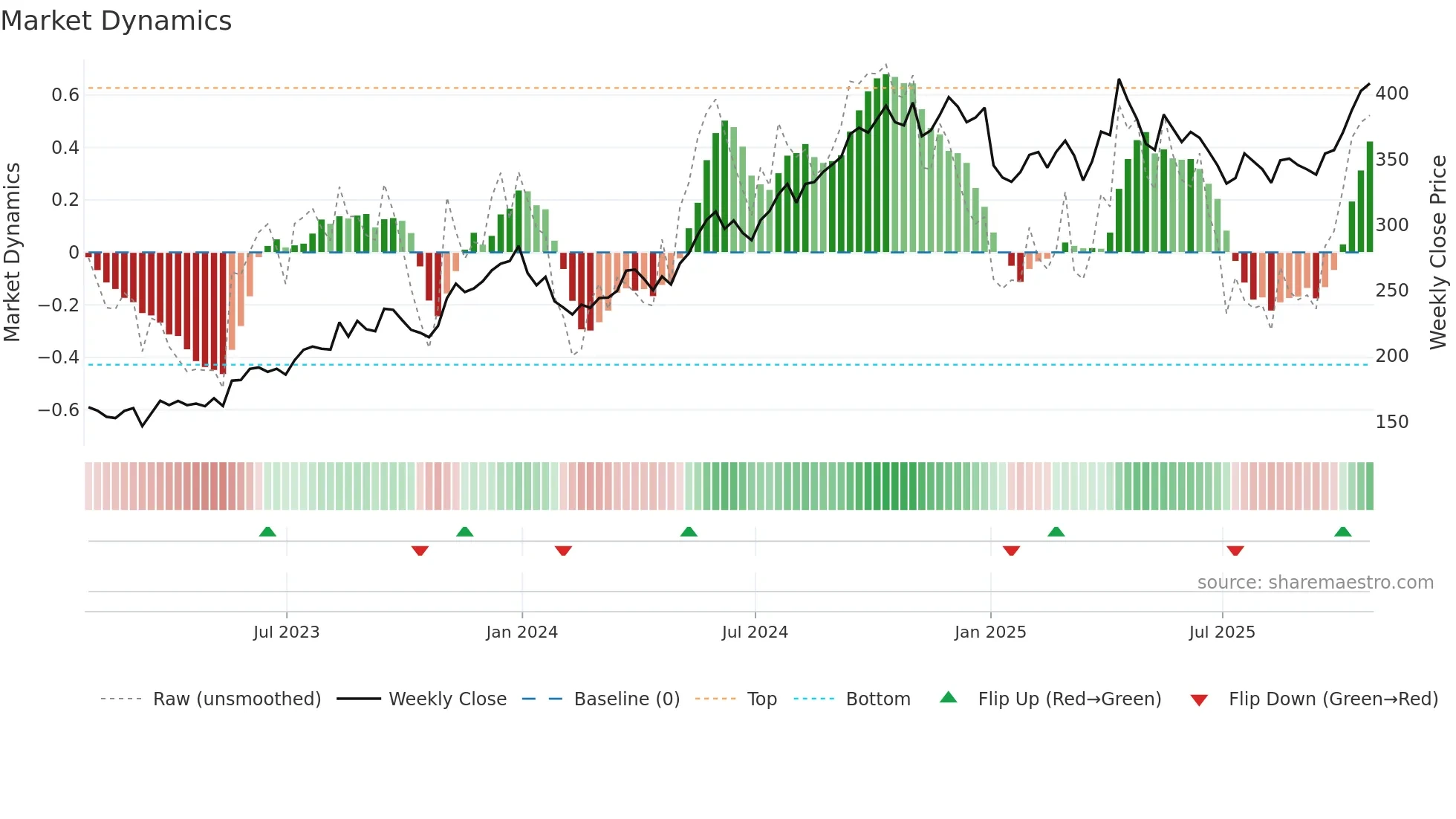Click the green flip-up triangle before Jul 2024
The width and height of the screenshot is (1456, 819).
tap(689, 531)
